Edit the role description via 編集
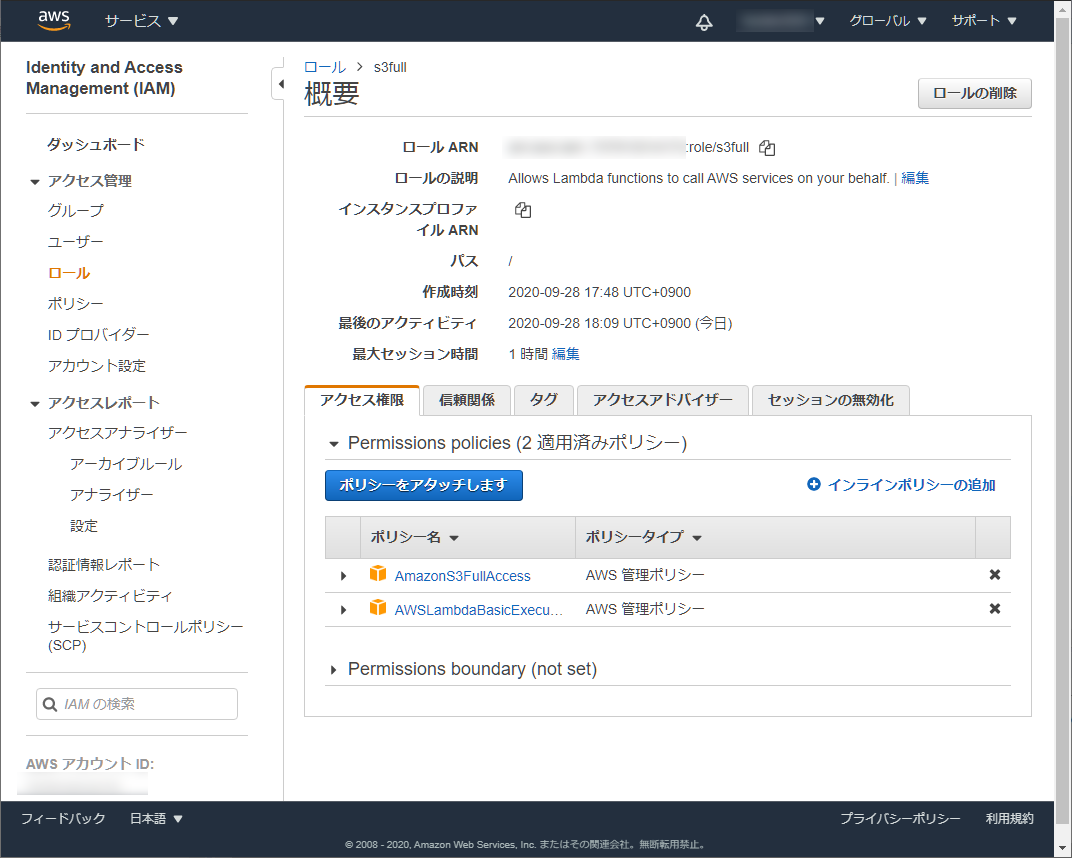 tap(915, 178)
